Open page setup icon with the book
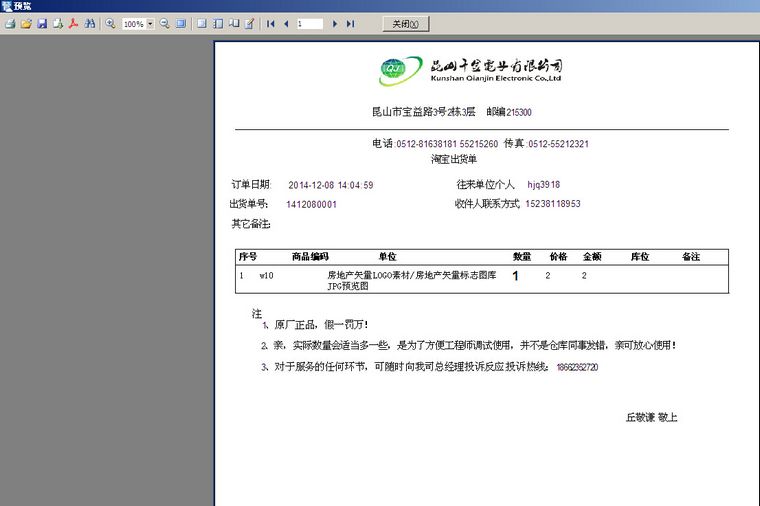 [x=234, y=24]
